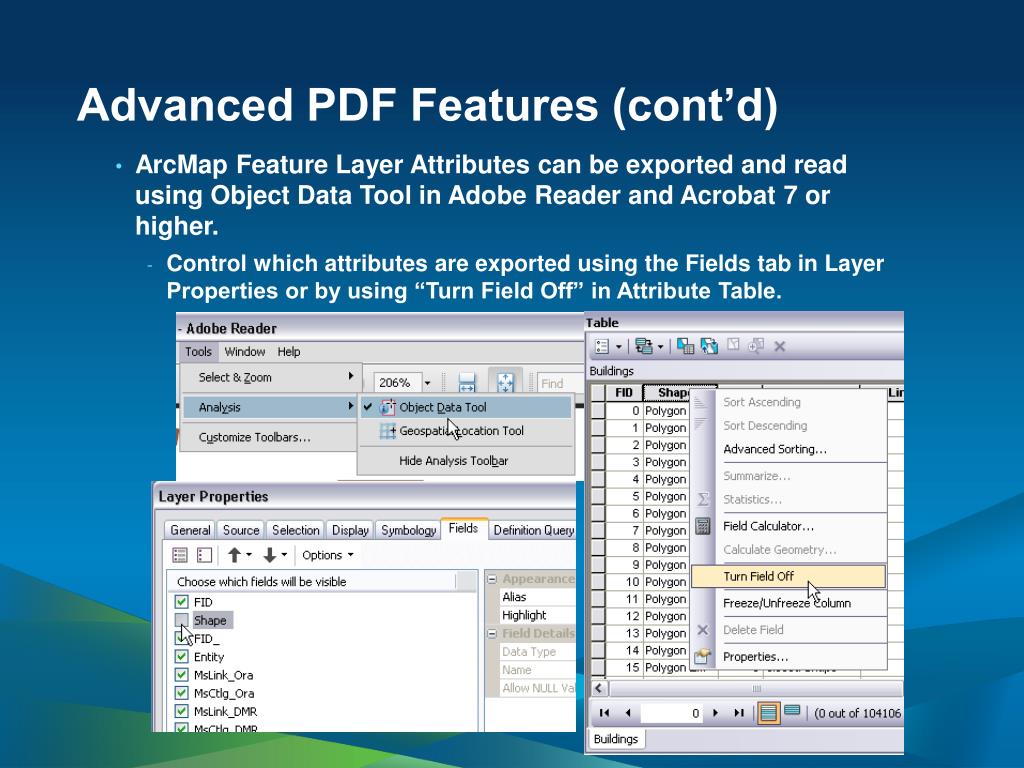
Task: Click Hide Analysis Toolbar
Action: pos(466,460)
